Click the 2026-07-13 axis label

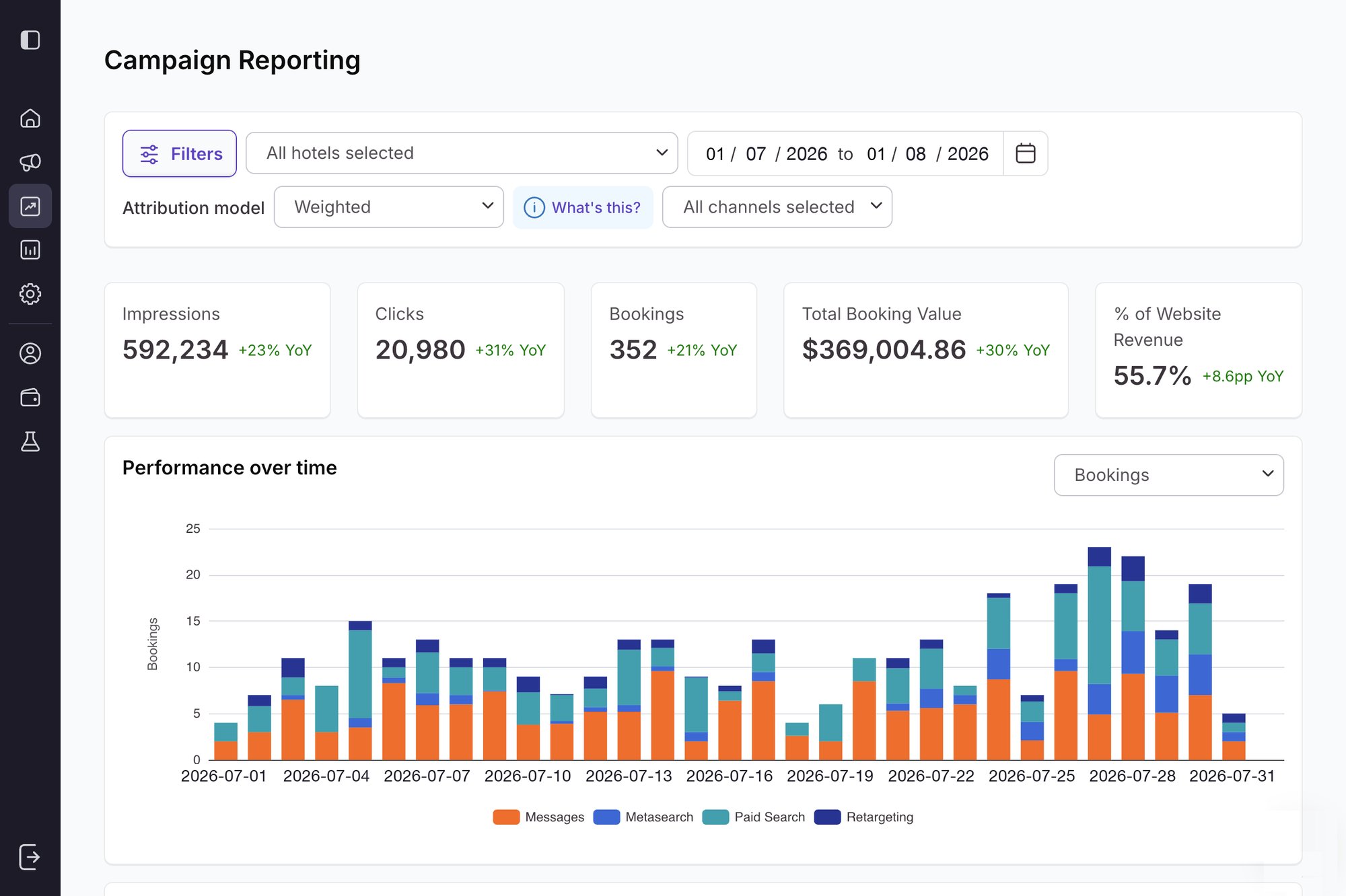click(x=629, y=776)
